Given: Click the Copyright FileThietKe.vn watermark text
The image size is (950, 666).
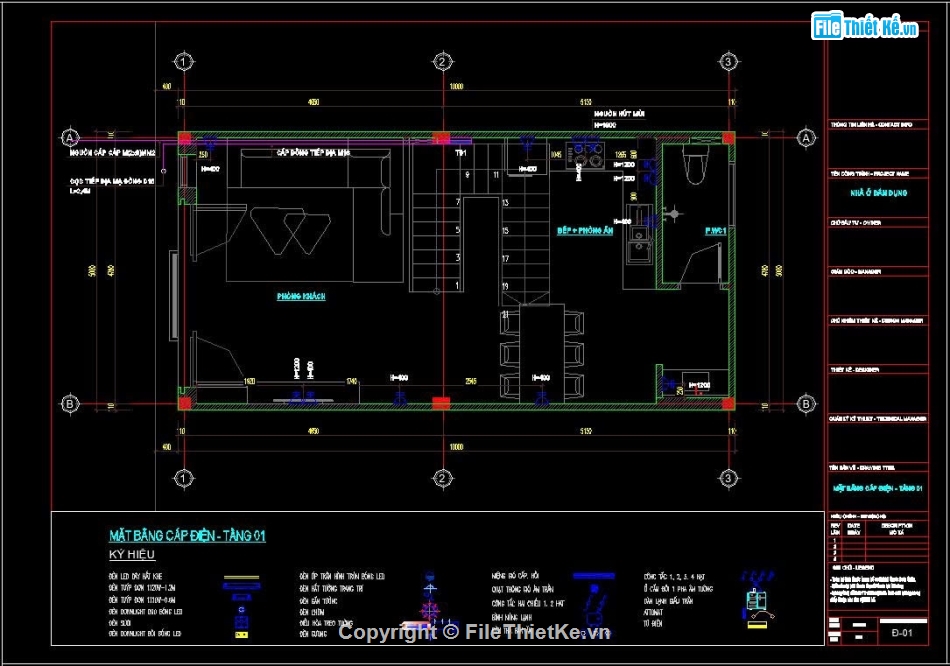Looking at the screenshot, I should point(474,632).
